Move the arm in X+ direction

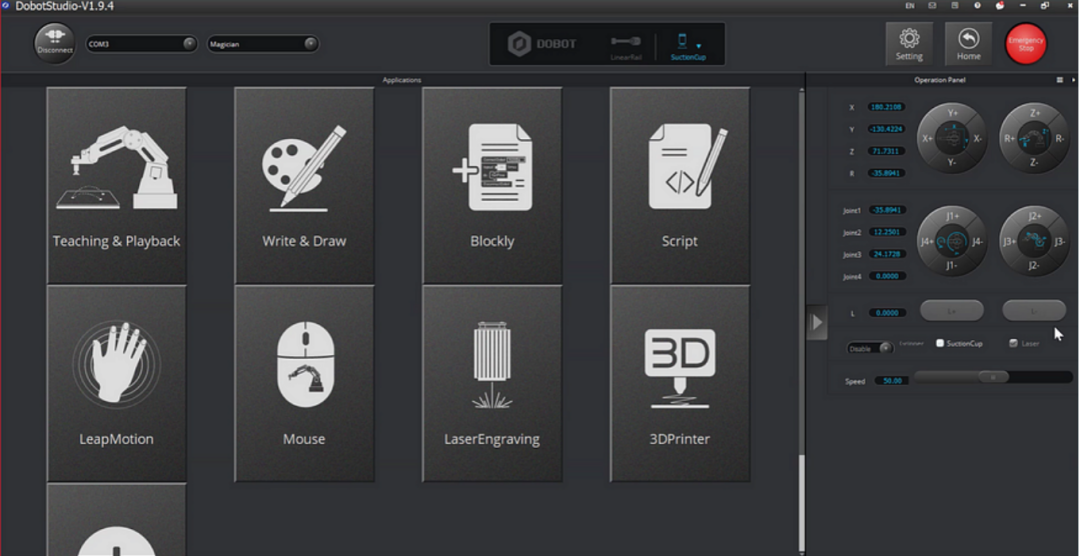pos(927,138)
